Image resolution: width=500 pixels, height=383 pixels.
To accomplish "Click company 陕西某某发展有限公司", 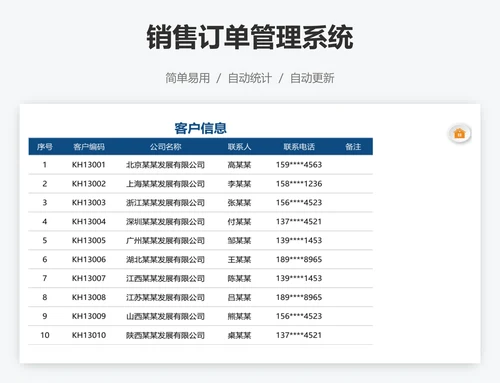I will [x=165, y=335].
